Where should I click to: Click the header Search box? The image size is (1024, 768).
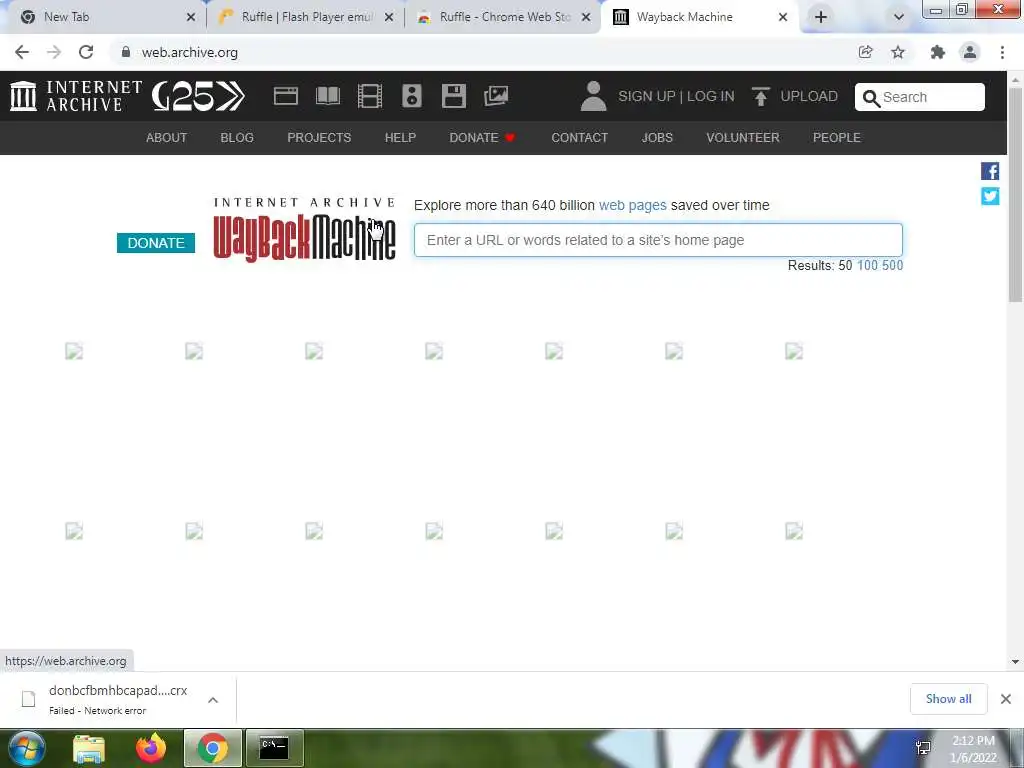pos(920,97)
